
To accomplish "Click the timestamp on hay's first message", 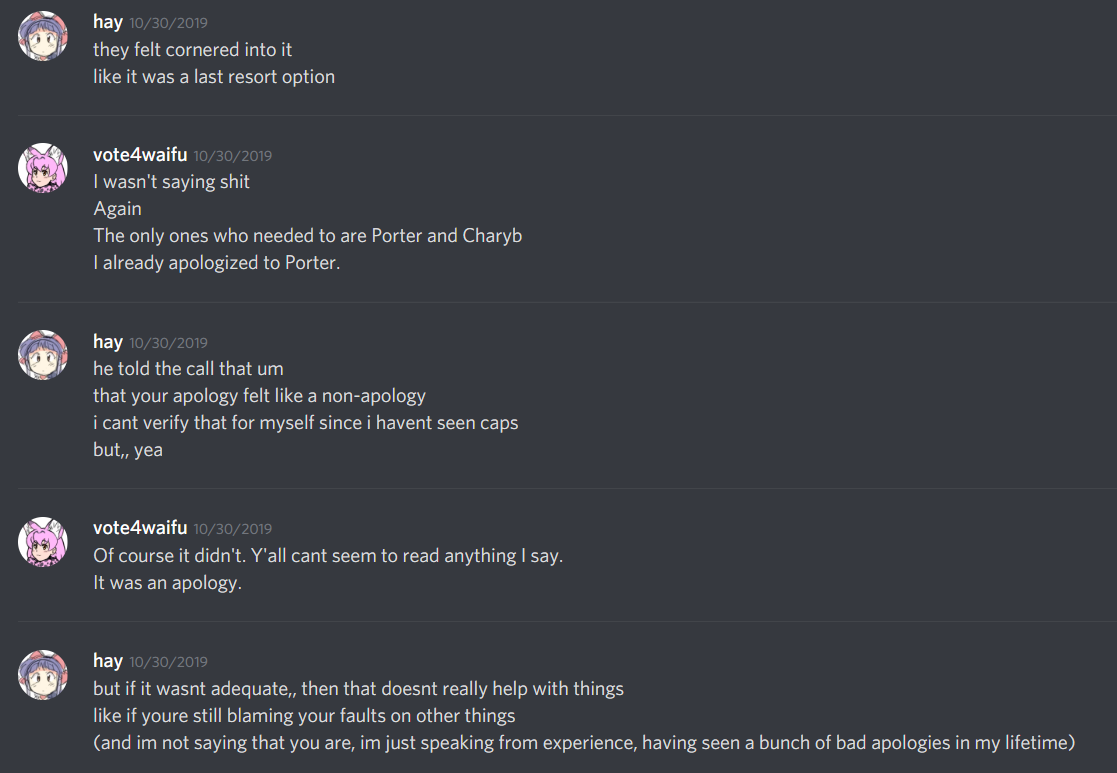I will (168, 23).
